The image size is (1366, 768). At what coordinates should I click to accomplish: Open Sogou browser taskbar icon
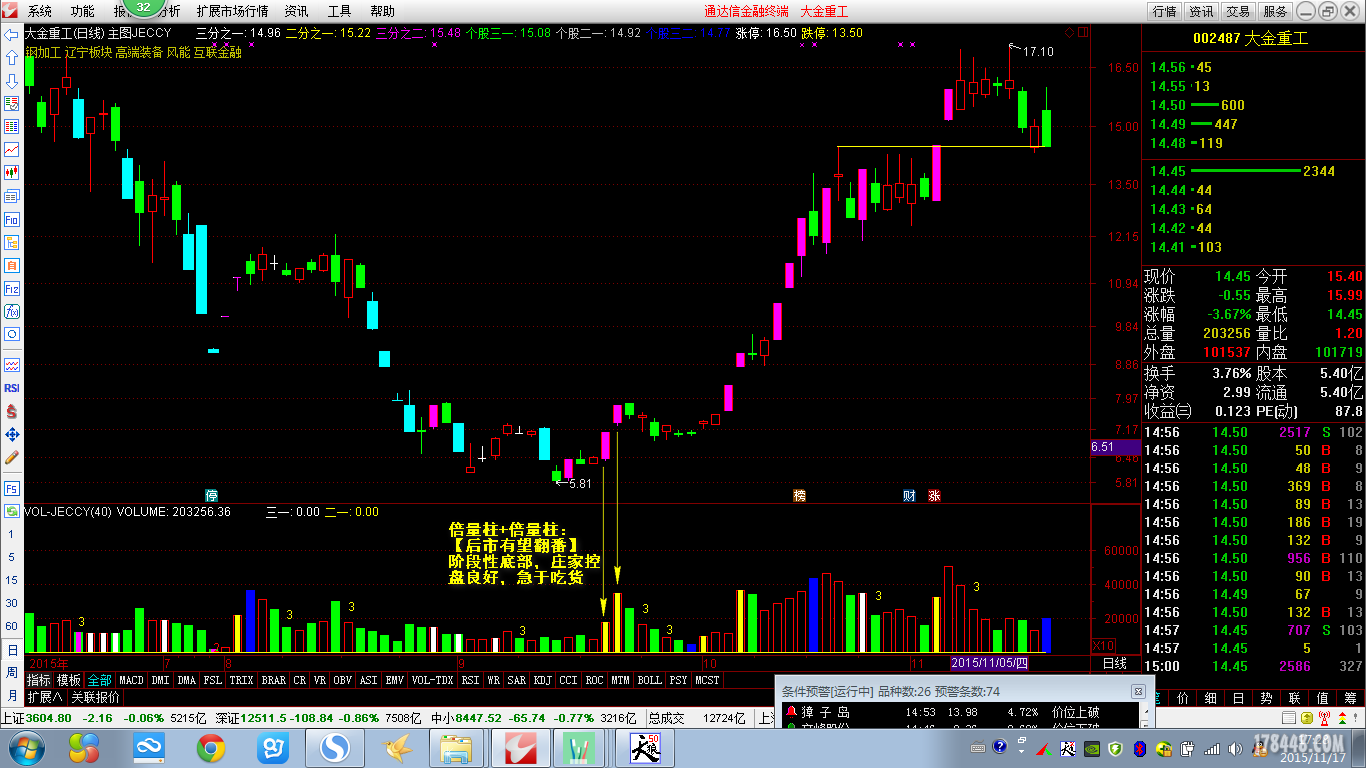coord(333,747)
